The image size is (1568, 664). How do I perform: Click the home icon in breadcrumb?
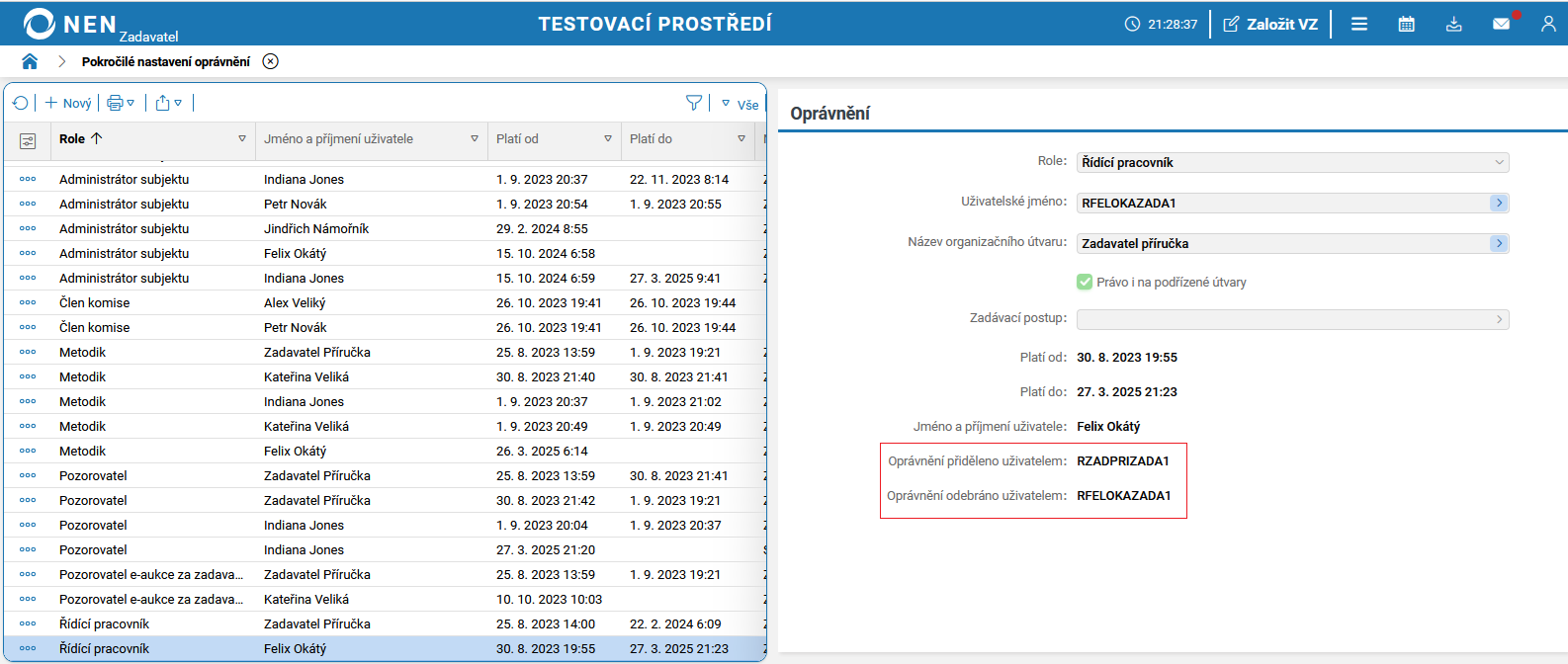pyautogui.click(x=30, y=61)
